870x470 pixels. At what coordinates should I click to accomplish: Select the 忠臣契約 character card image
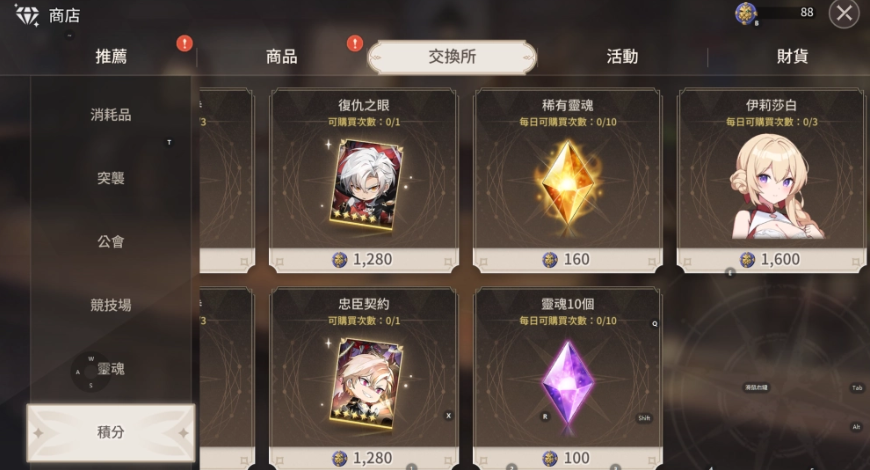pyautogui.click(x=366, y=383)
